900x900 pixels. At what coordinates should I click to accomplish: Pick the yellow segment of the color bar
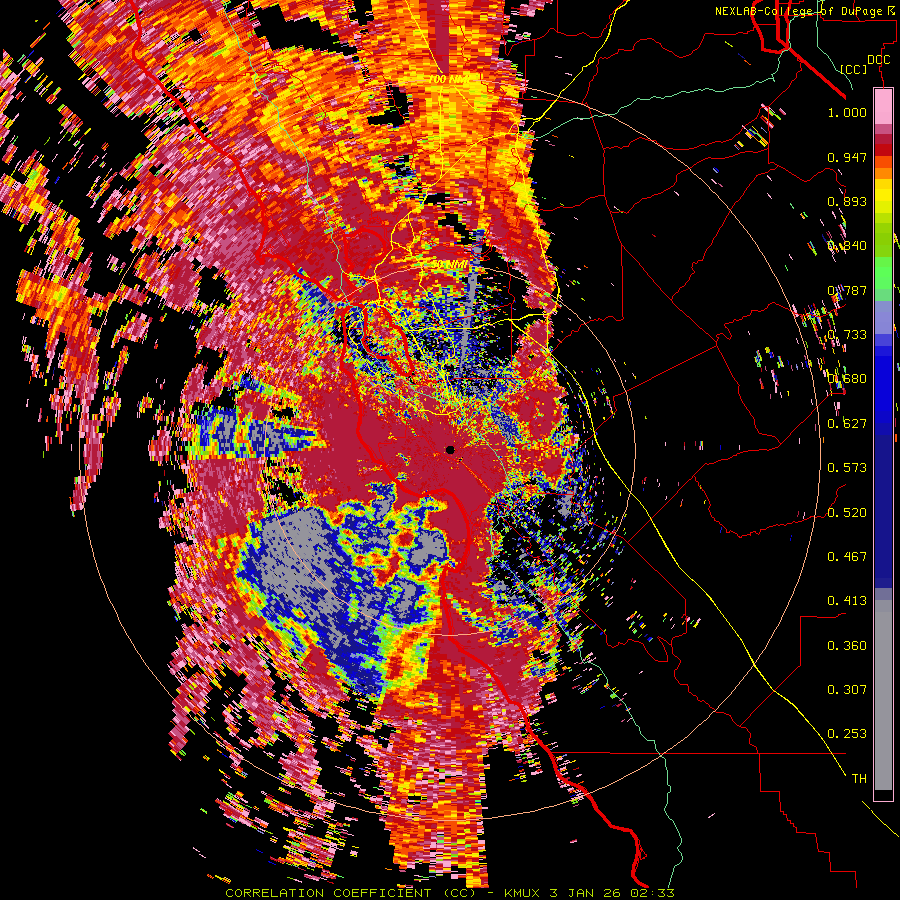tap(883, 196)
